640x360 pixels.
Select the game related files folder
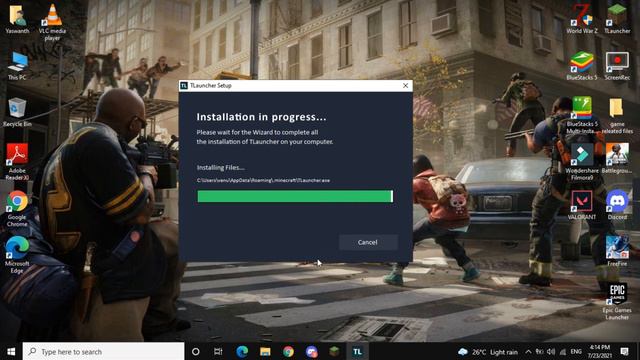click(x=617, y=116)
